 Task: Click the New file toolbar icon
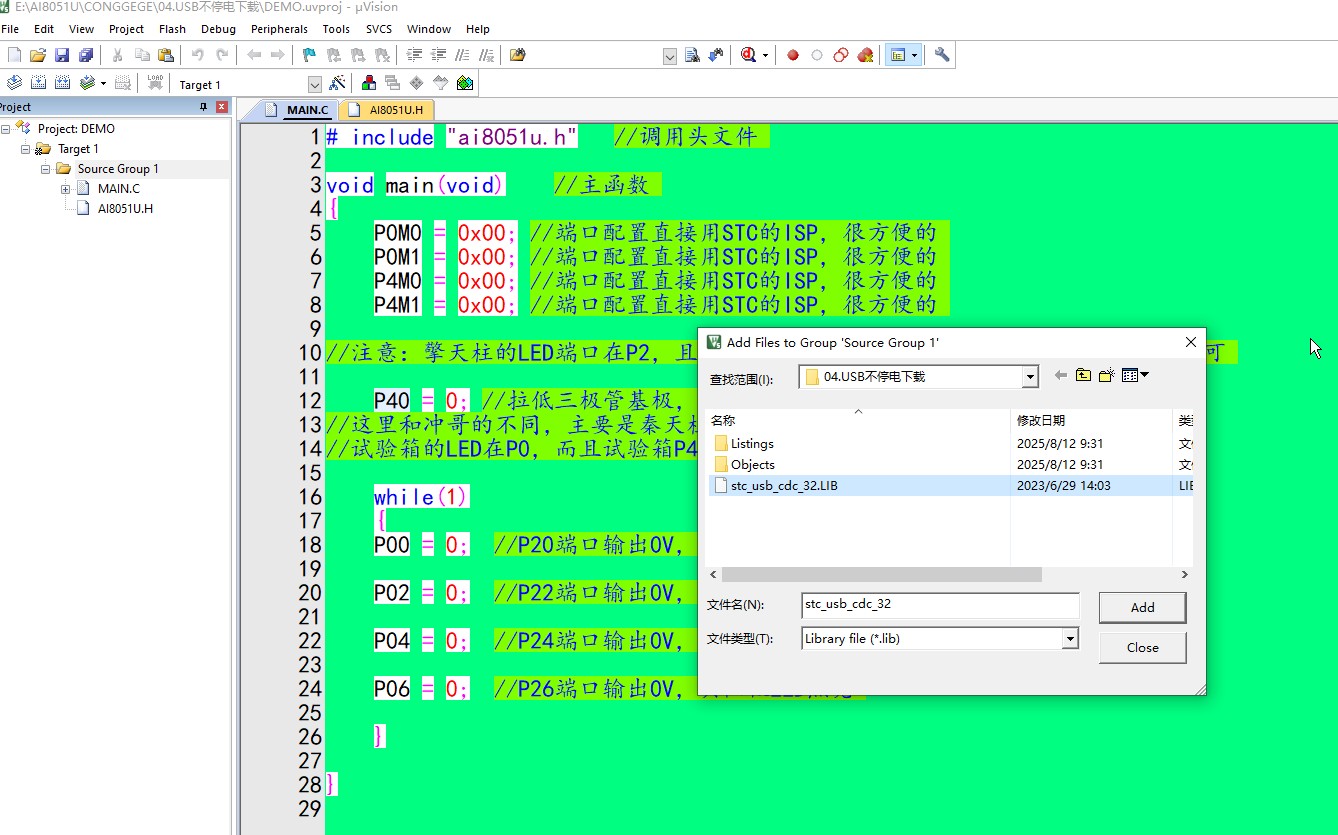click(14, 55)
